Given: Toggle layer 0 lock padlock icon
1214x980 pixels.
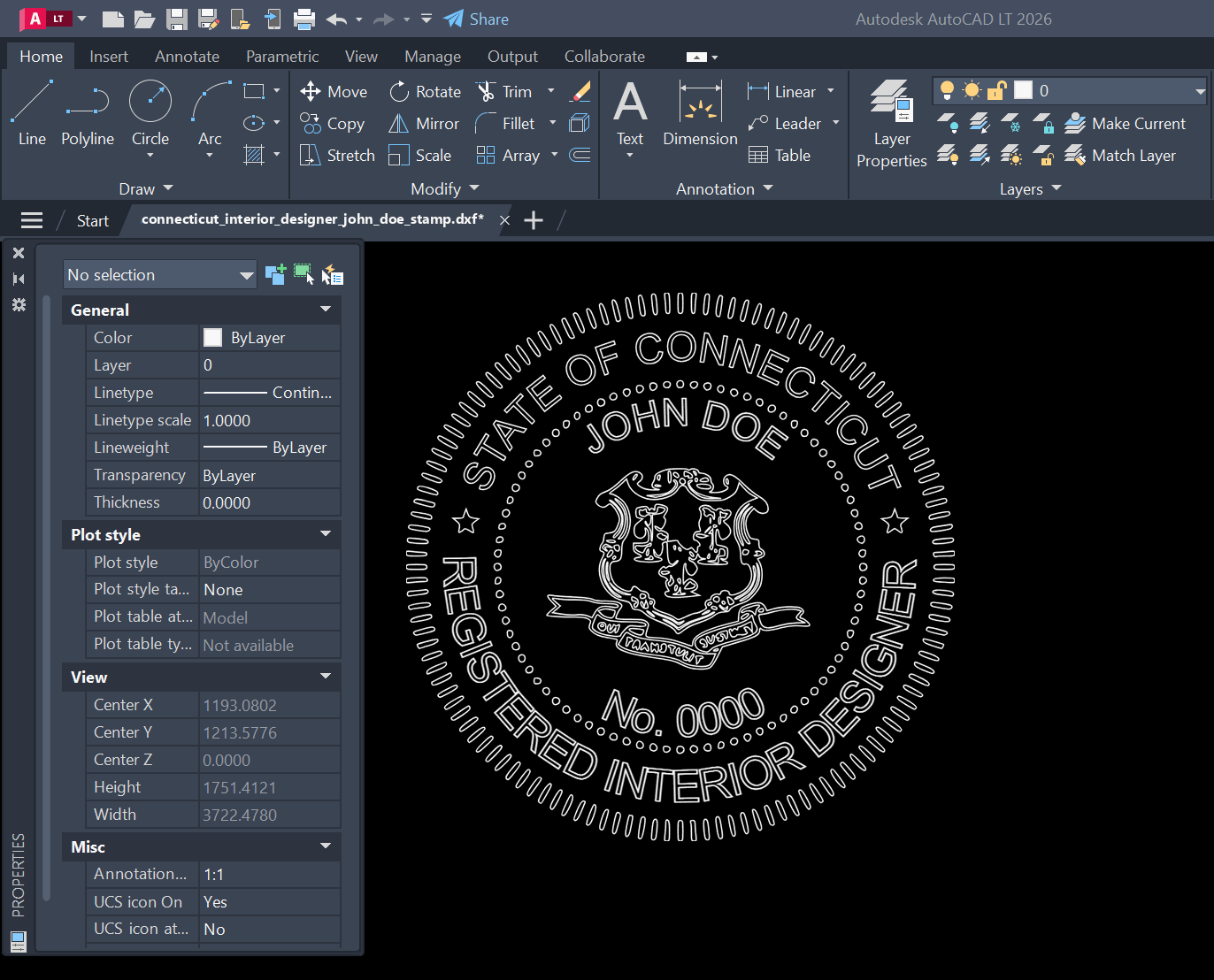Looking at the screenshot, I should tap(997, 90).
